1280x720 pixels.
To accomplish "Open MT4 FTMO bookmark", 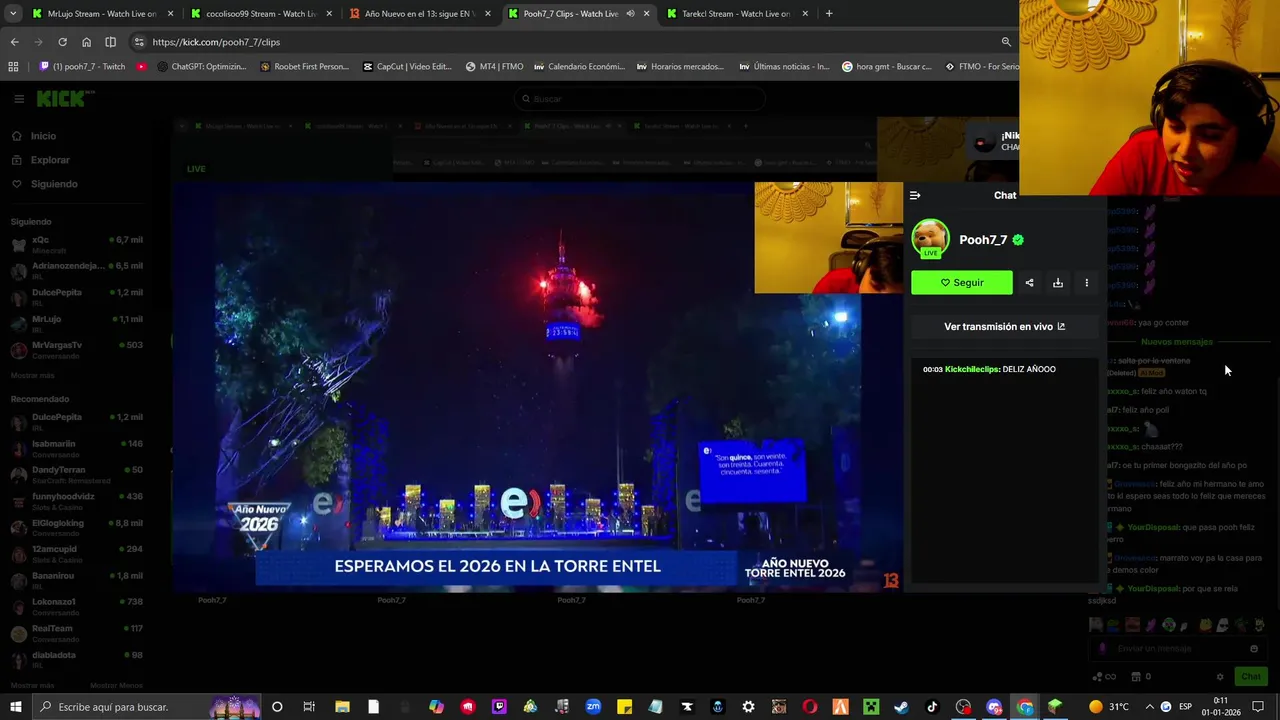I will pos(494,67).
